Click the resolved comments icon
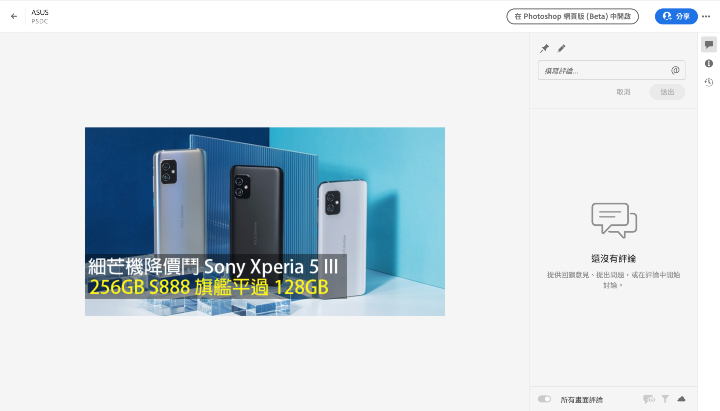 pyautogui.click(x=648, y=399)
